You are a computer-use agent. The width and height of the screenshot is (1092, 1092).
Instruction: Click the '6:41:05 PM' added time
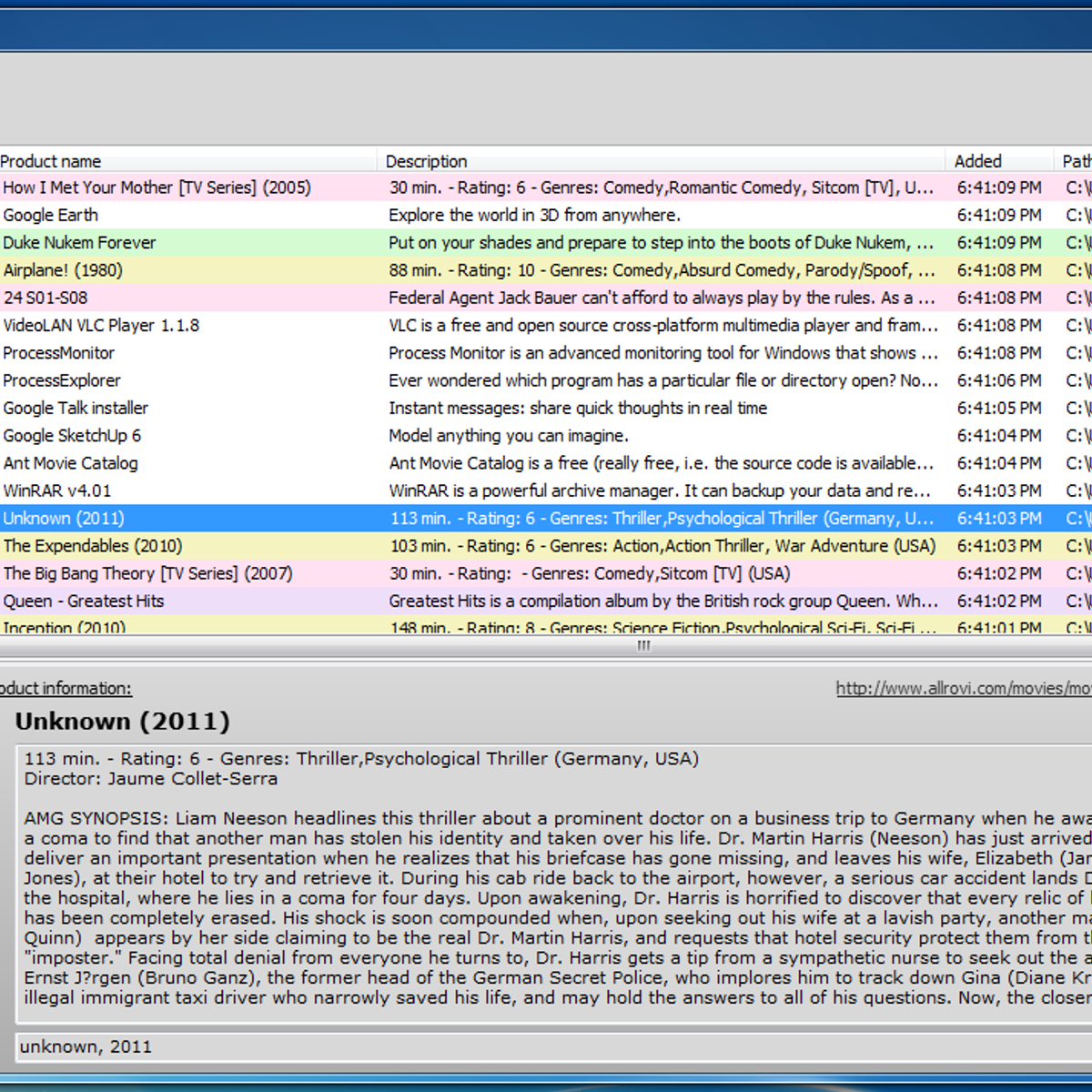pos(999,408)
